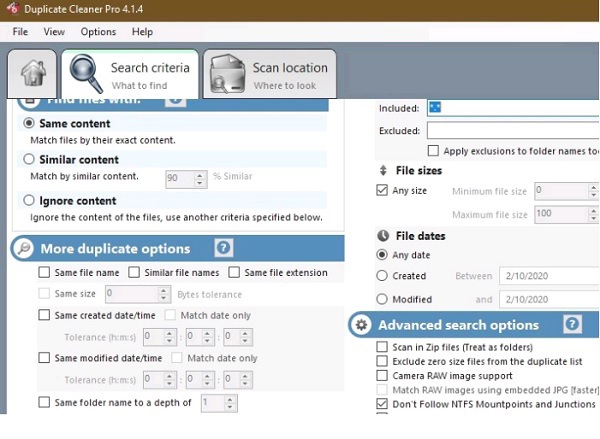The width and height of the screenshot is (600, 439).
Task: Open help for Advanced search options
Action: click(571, 325)
